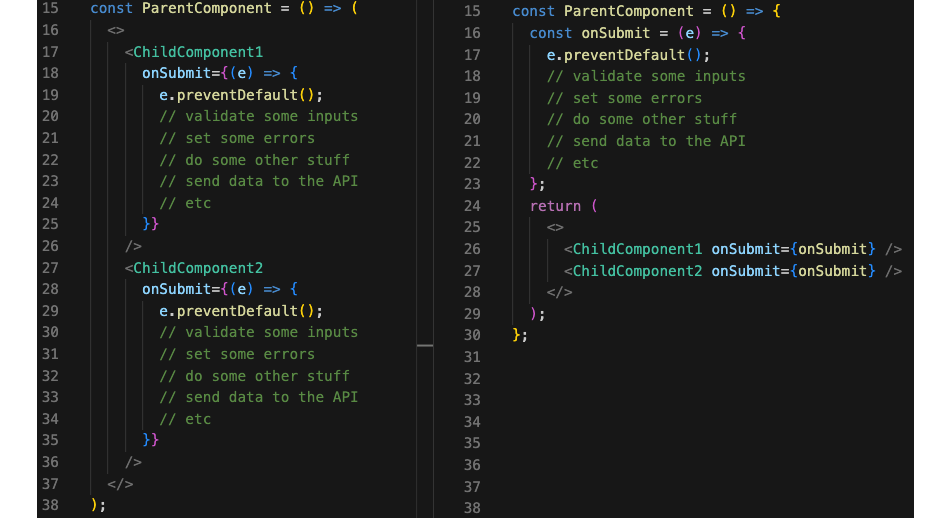Click self-closing '/>' on left line 36
The height and width of the screenshot is (518, 950).
point(133,462)
